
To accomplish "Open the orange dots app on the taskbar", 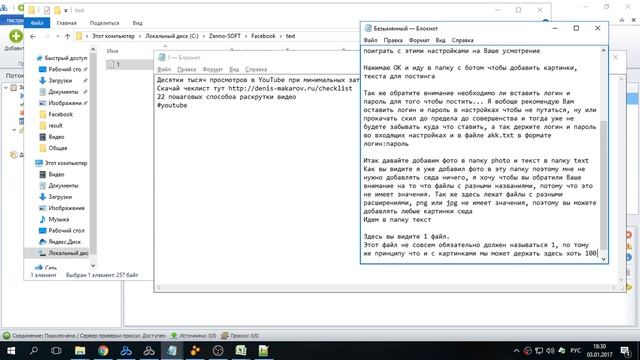I will (195, 351).
